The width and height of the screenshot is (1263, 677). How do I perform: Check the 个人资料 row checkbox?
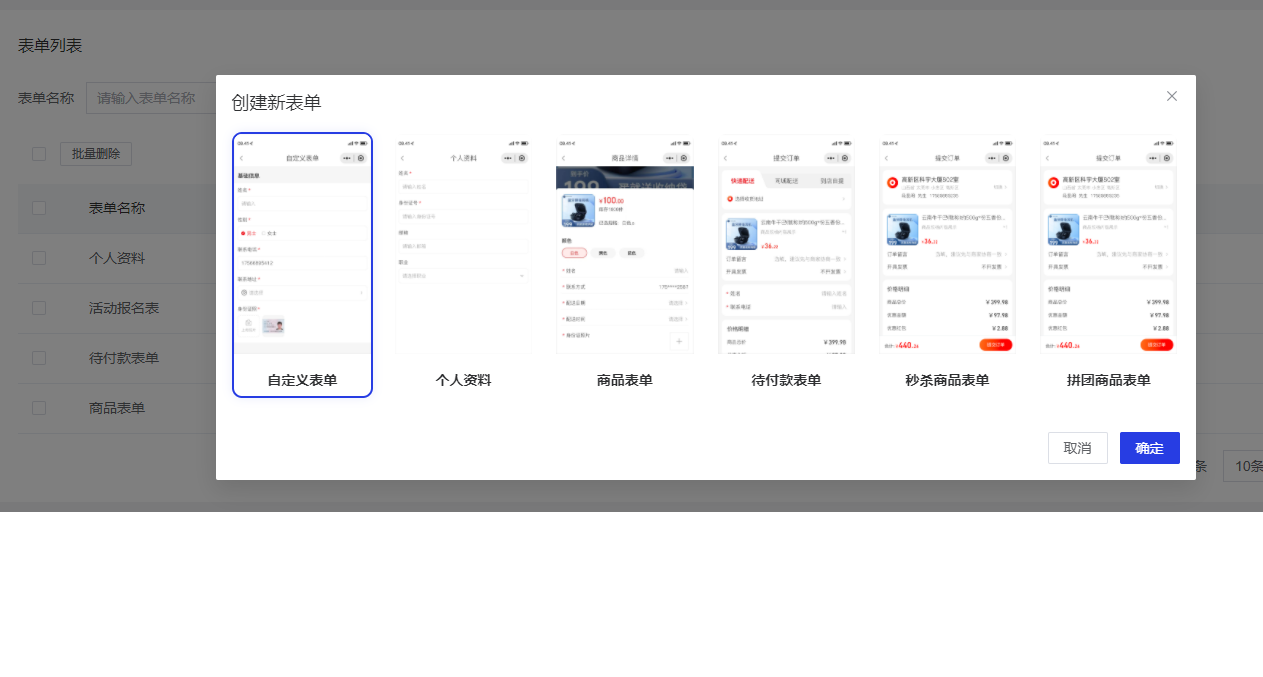point(39,258)
